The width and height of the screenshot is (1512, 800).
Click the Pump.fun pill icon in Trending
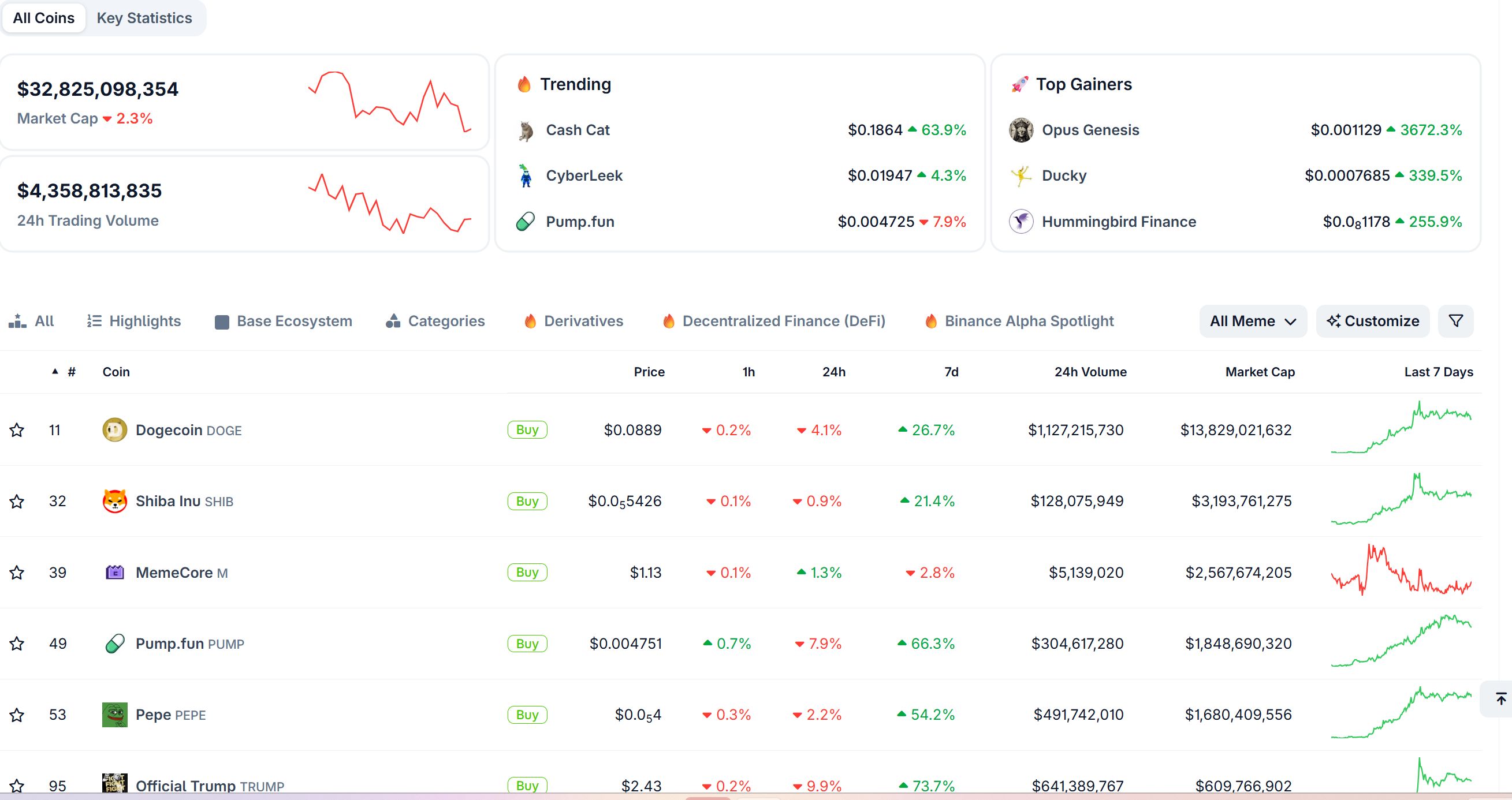tap(526, 222)
